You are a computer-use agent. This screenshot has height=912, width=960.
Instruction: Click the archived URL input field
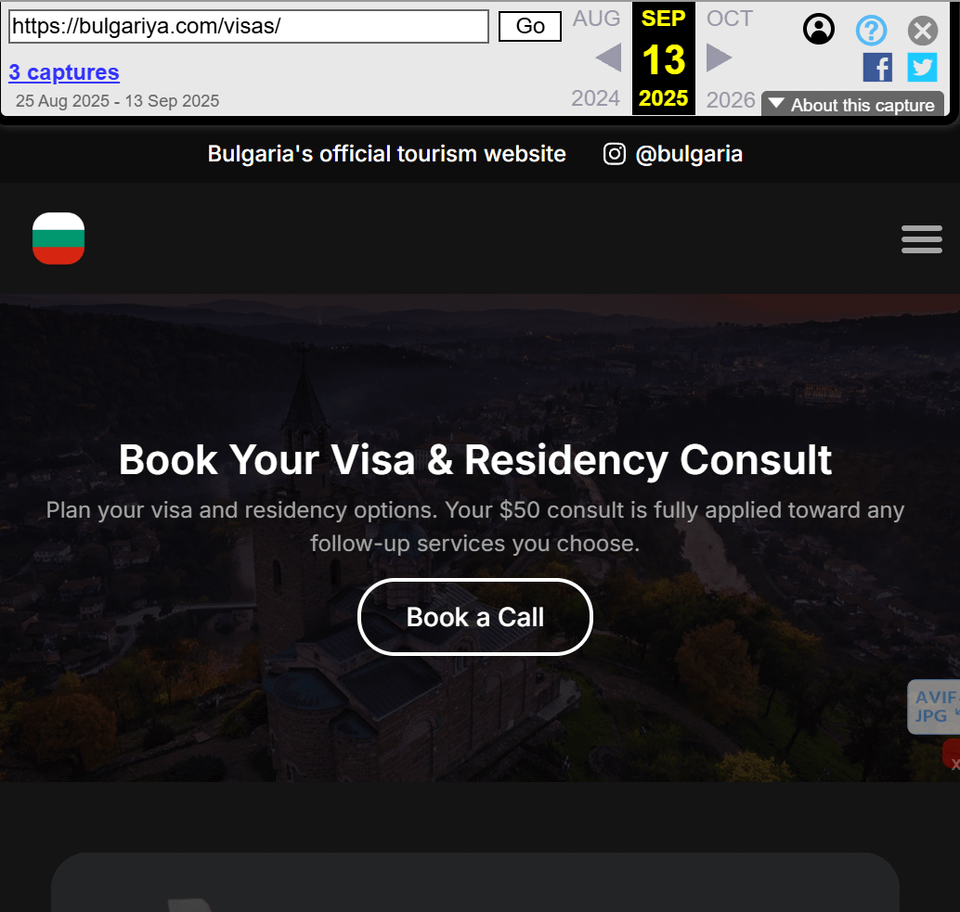[x=249, y=26]
